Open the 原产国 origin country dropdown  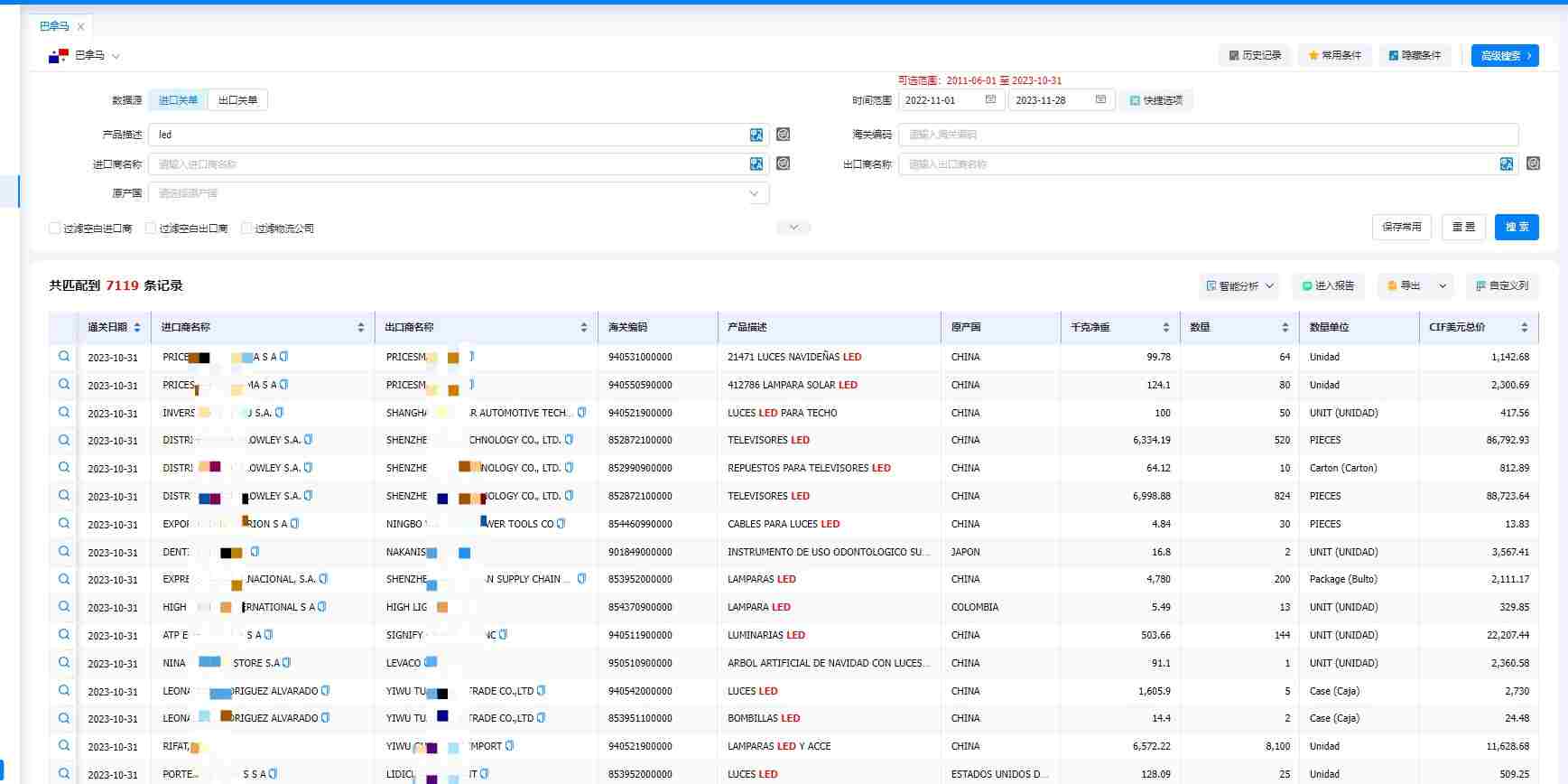tap(459, 193)
